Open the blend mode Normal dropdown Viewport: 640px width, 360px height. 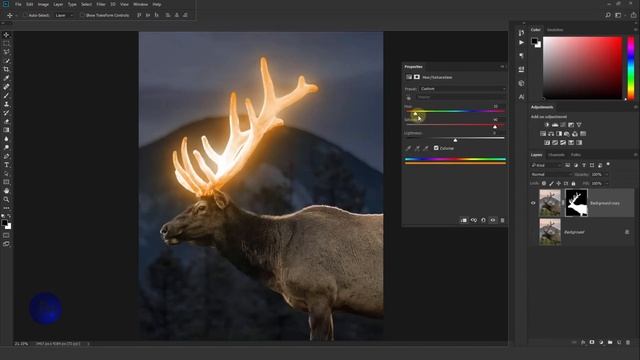(x=551, y=174)
